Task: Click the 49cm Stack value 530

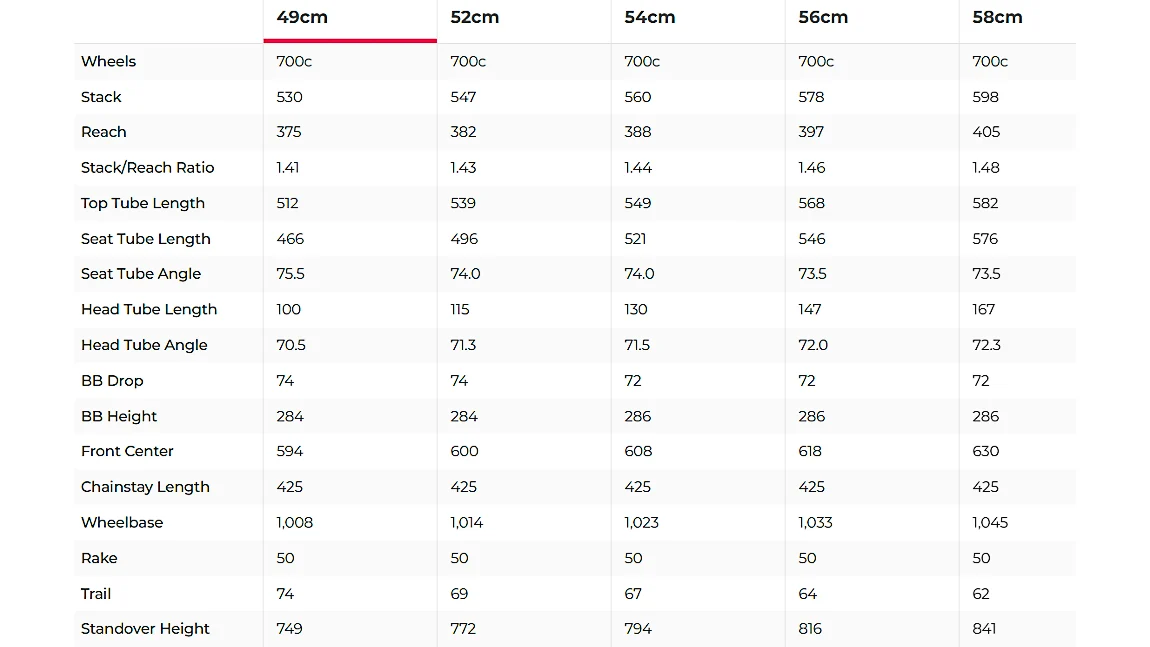Action: (290, 97)
